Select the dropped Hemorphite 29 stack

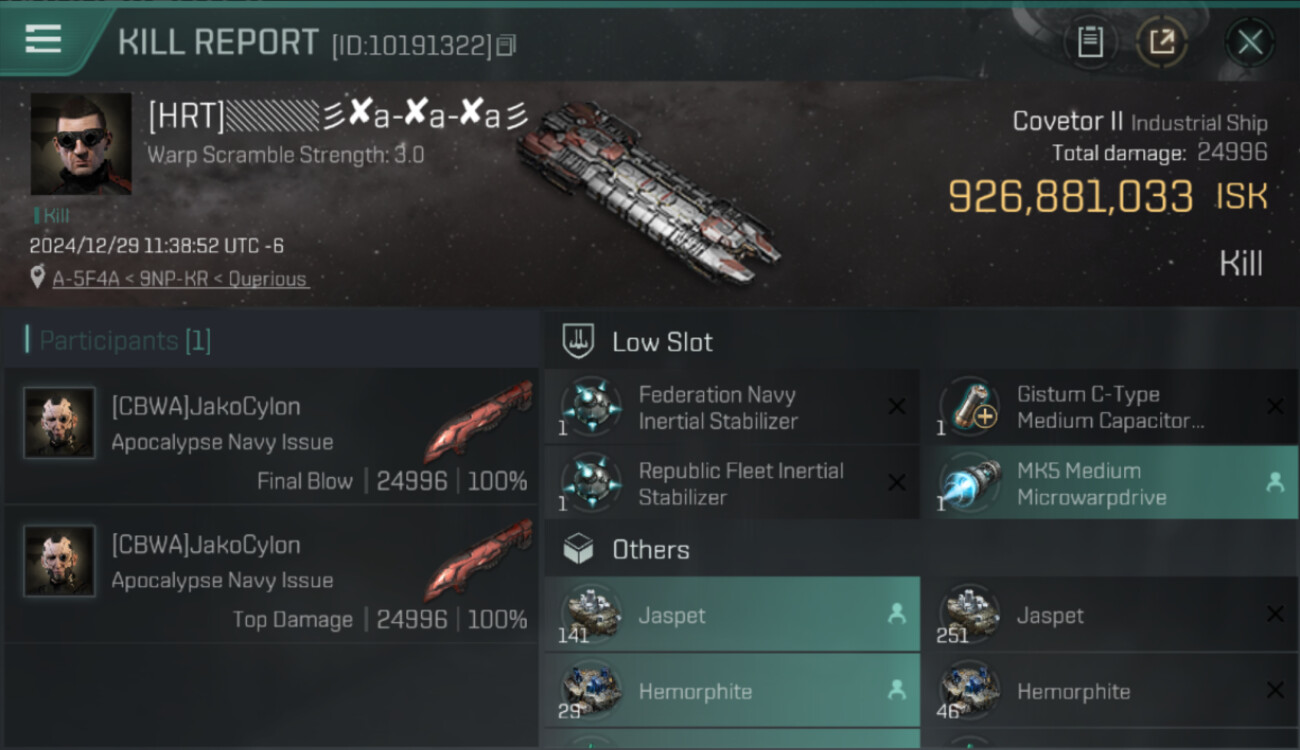(x=731, y=691)
